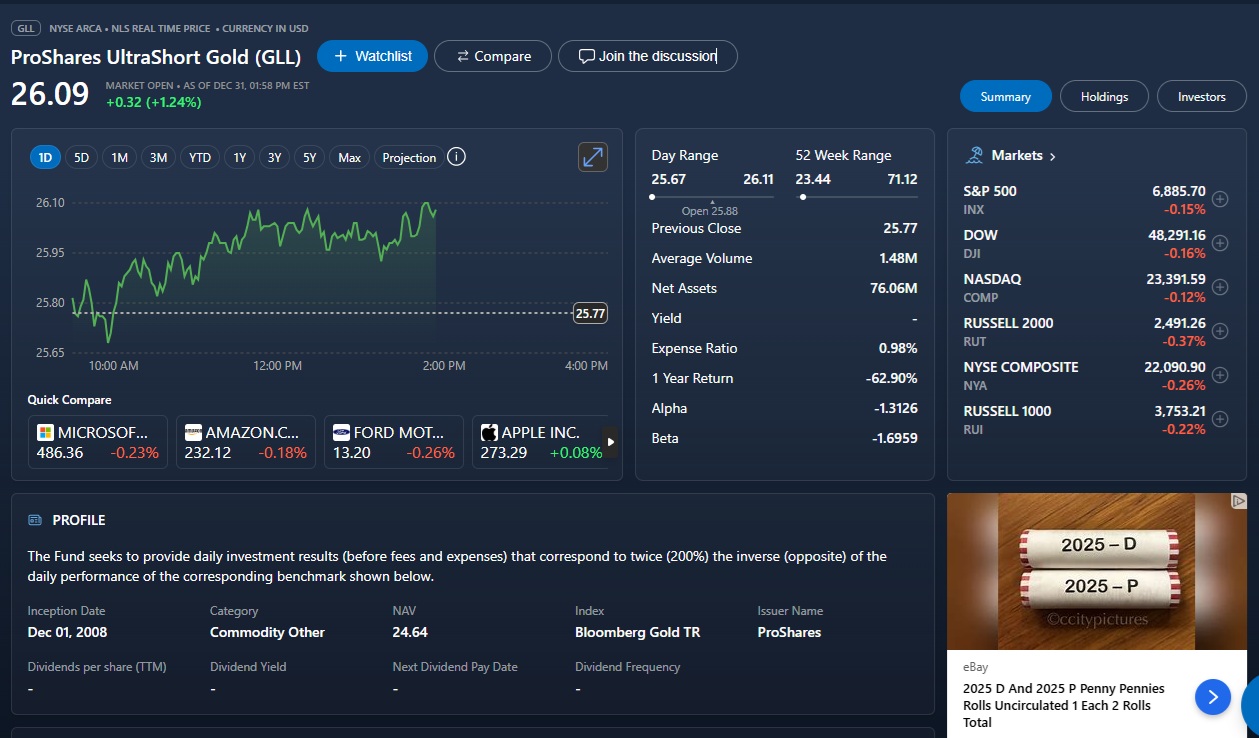Open the eBay ad arrow button
The width and height of the screenshot is (1259, 738).
click(1212, 697)
